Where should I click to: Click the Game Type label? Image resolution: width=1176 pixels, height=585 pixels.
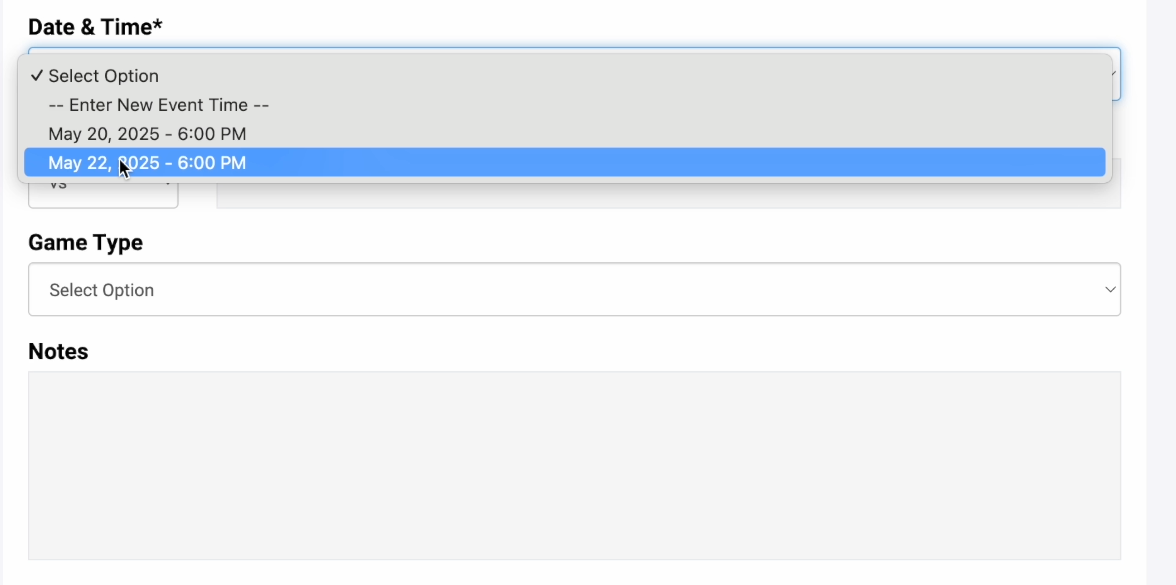click(x=85, y=243)
